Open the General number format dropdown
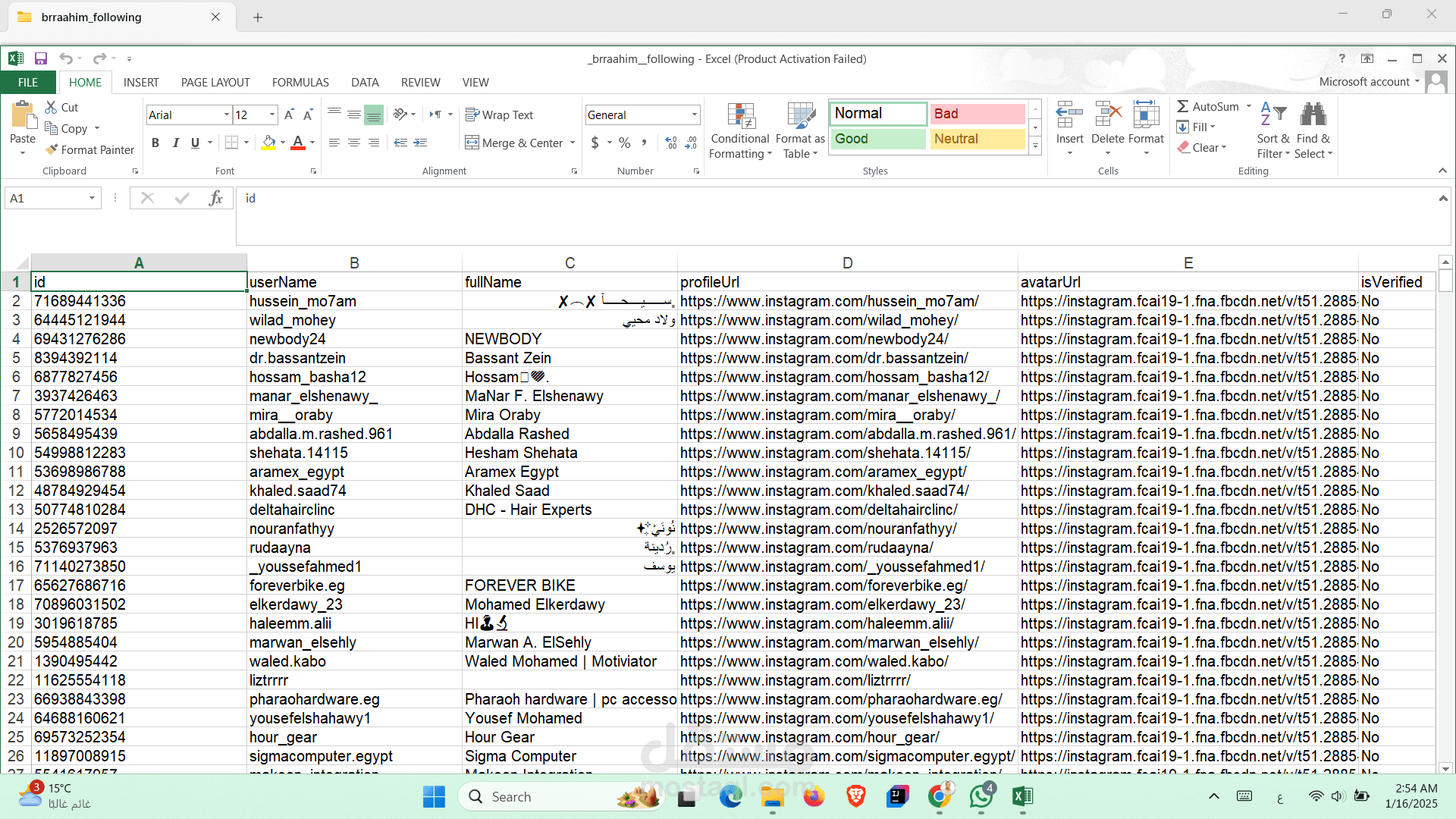Screen dimensions: 1456x819 694,115
